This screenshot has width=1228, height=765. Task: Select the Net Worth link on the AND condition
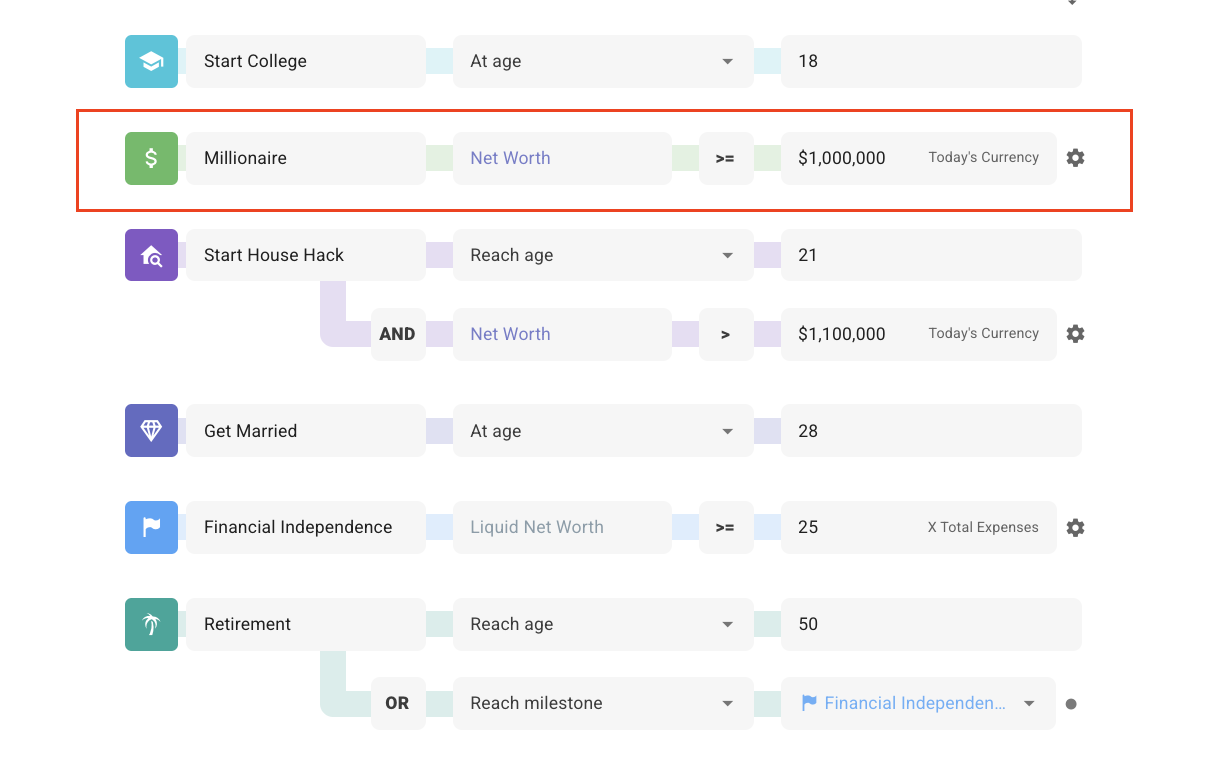[x=510, y=334]
